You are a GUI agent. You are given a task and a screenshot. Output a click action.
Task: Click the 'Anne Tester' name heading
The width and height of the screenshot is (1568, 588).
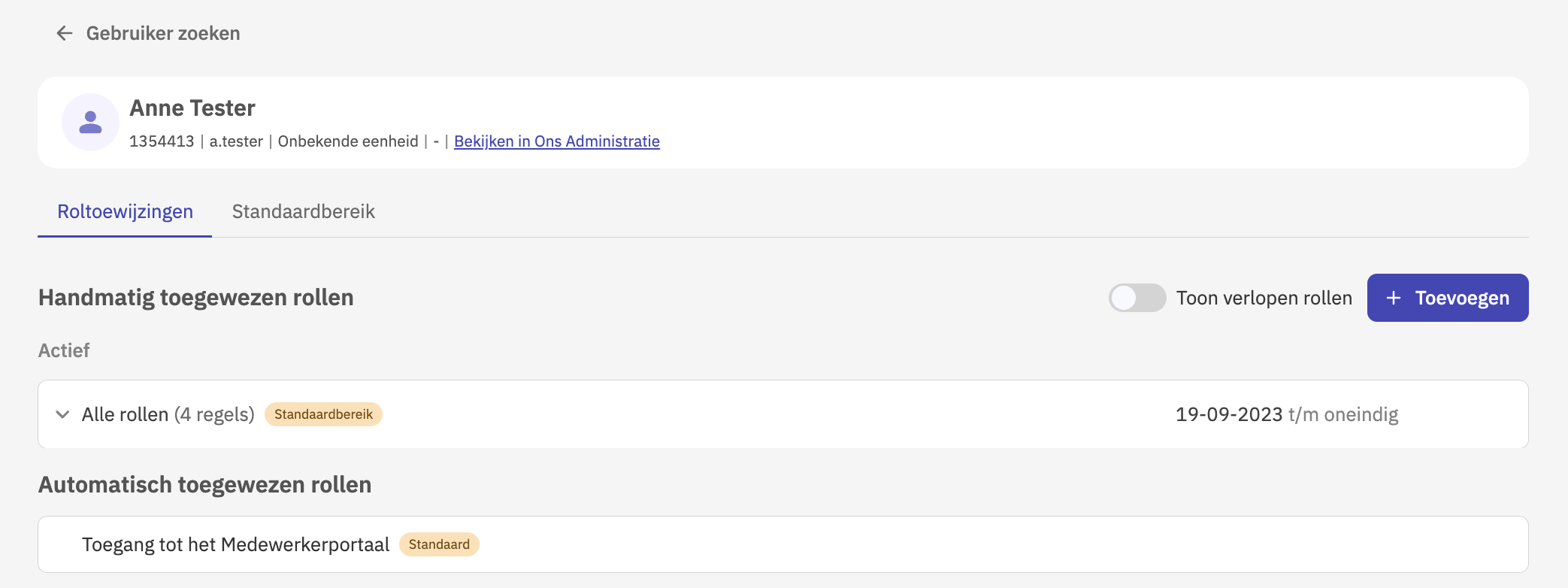pyautogui.click(x=192, y=108)
